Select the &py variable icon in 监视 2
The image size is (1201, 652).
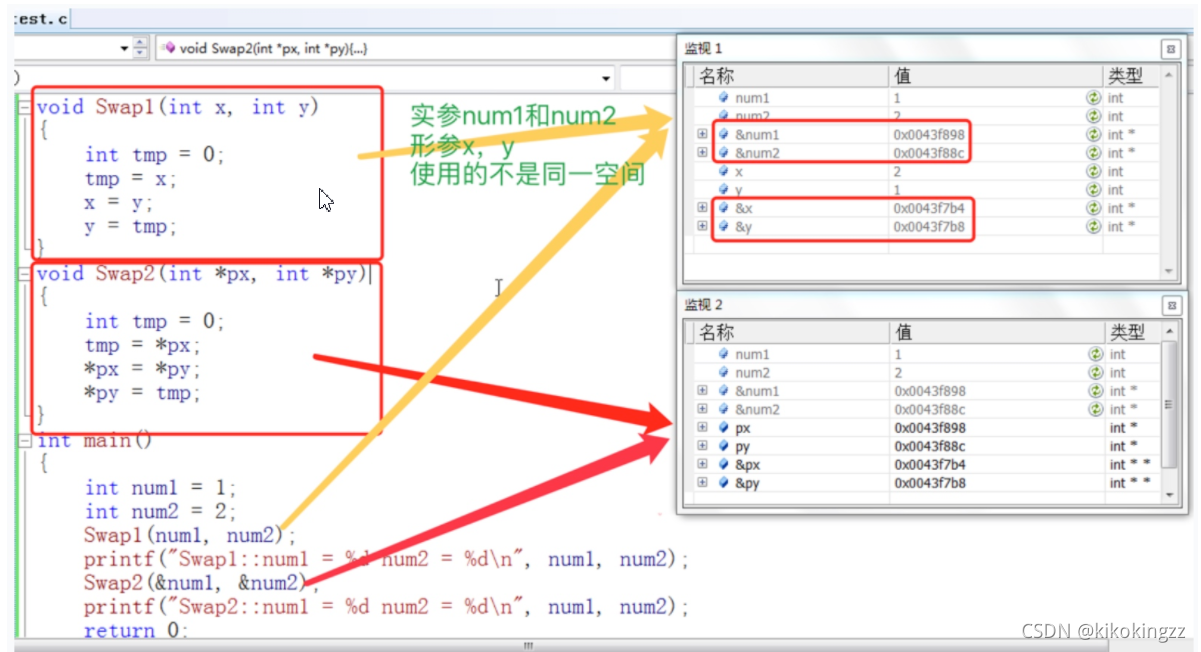[x=724, y=483]
